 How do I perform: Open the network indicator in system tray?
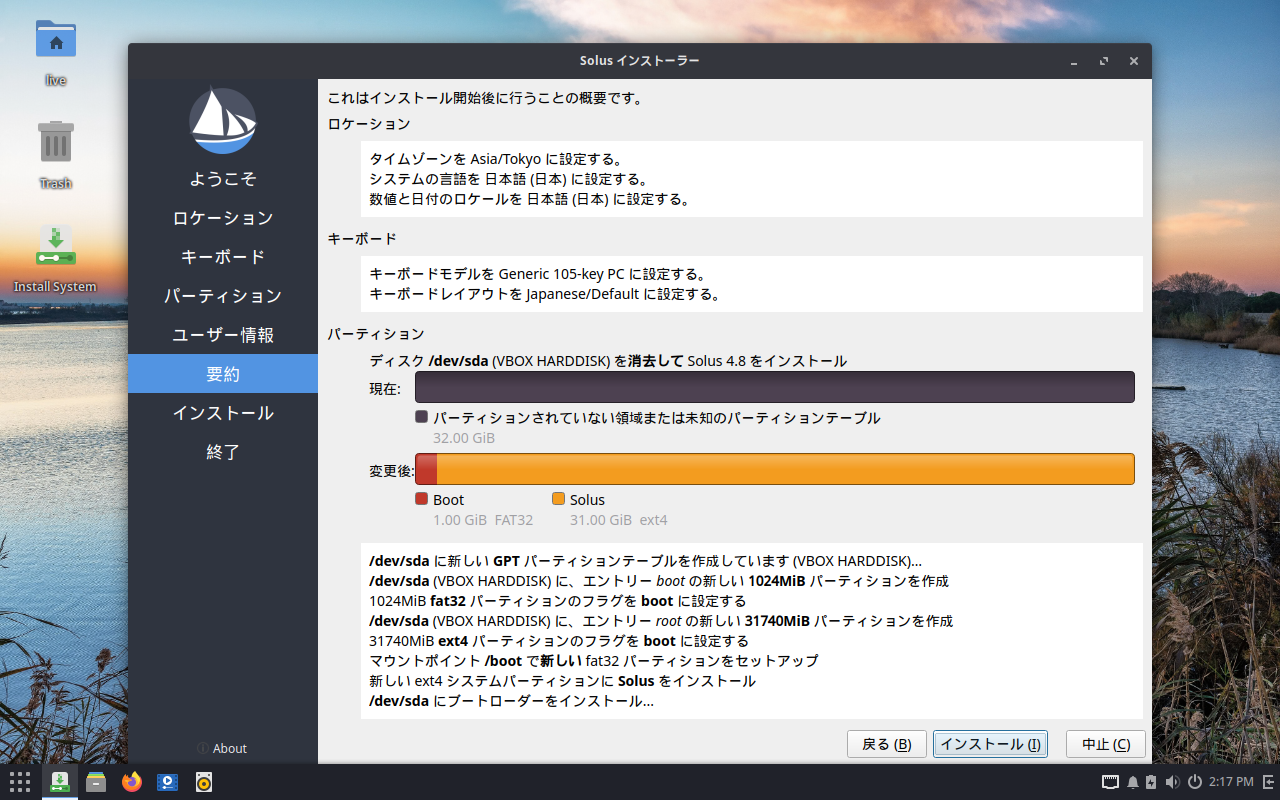tap(1110, 782)
